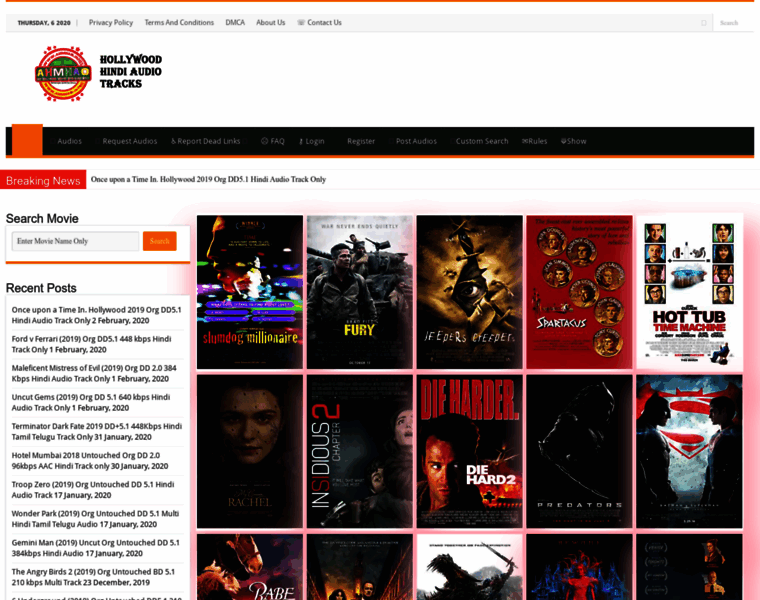760x600 pixels.
Task: Open the Register page
Action: [361, 141]
